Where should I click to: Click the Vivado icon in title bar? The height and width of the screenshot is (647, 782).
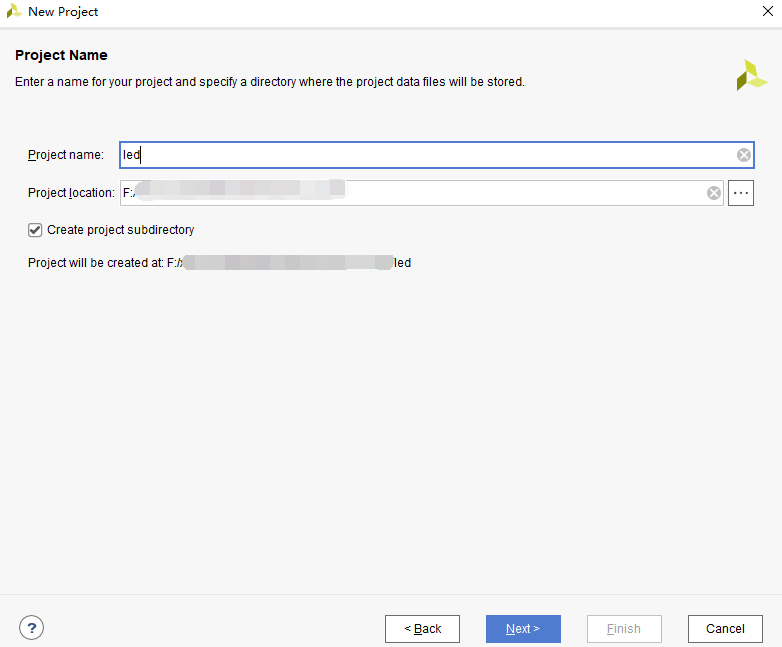pos(14,11)
